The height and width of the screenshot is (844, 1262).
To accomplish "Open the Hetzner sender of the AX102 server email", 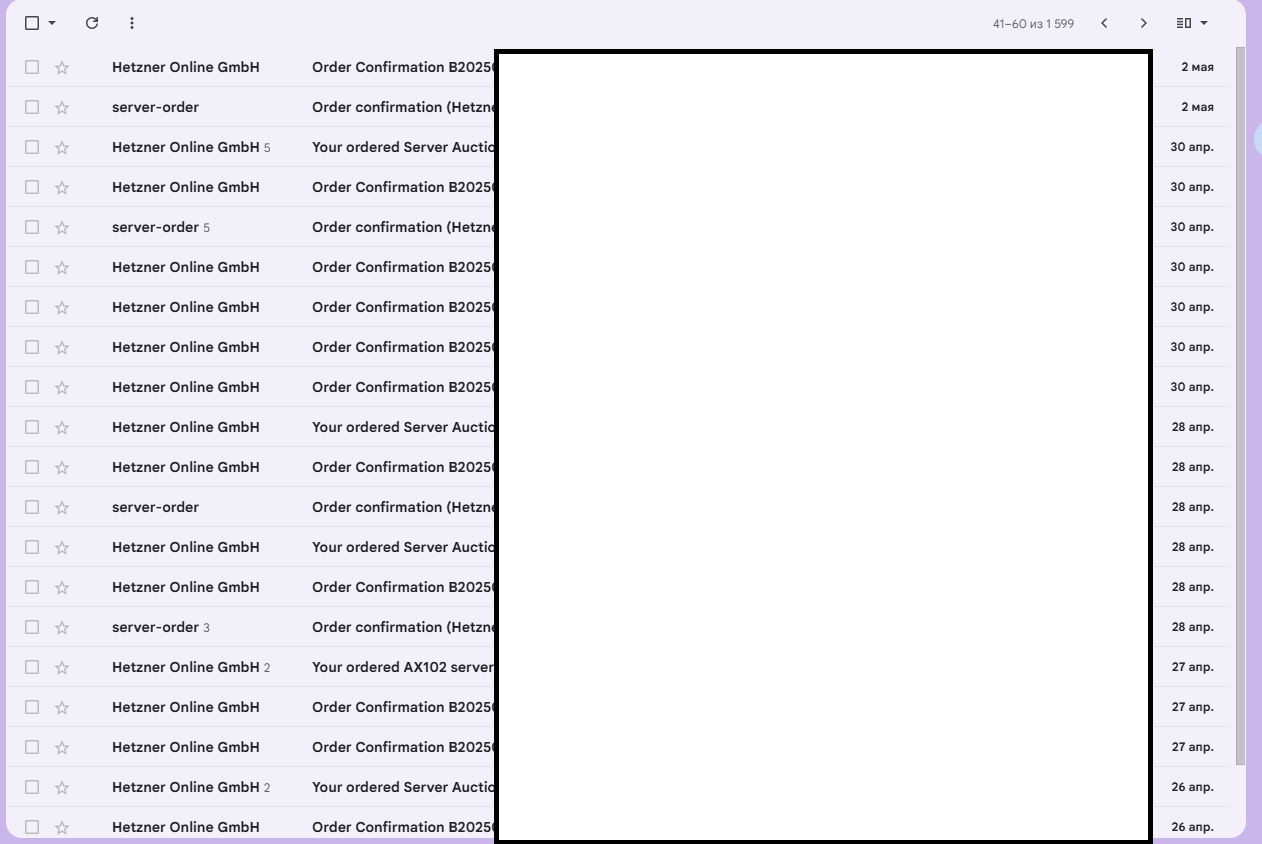I will click(191, 667).
